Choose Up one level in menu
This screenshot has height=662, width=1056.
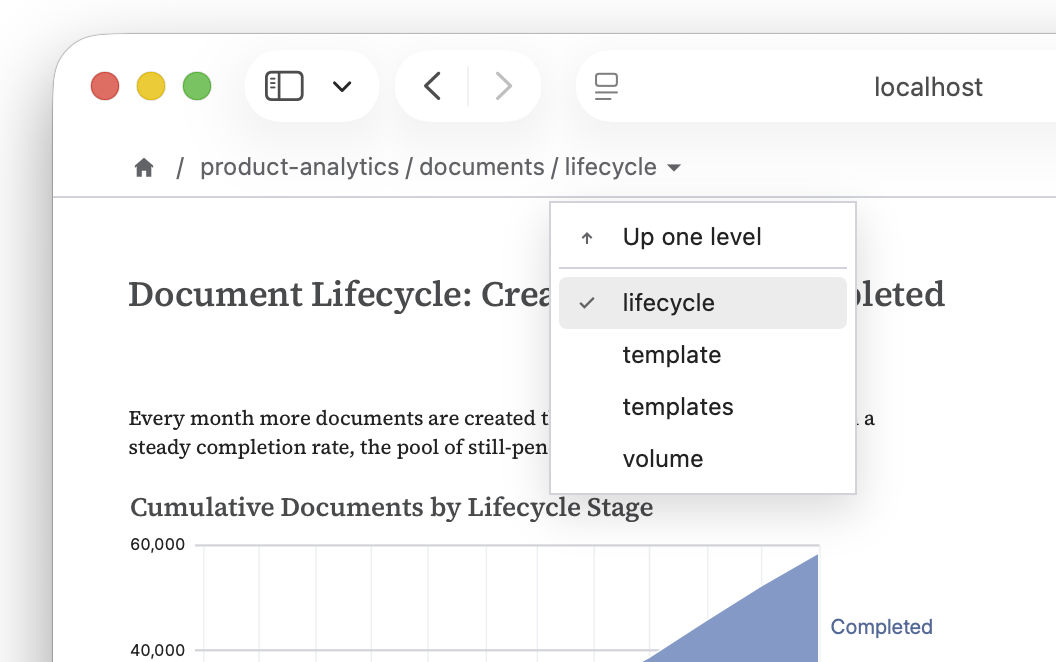(x=702, y=237)
